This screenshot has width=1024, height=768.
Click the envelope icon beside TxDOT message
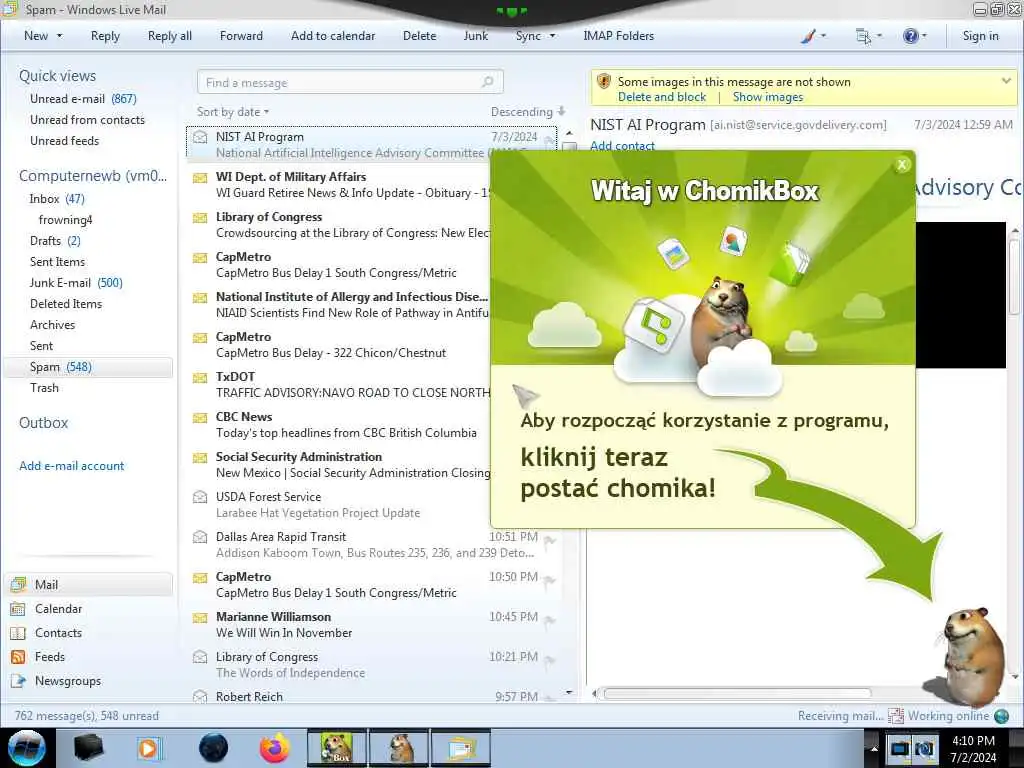(200, 377)
